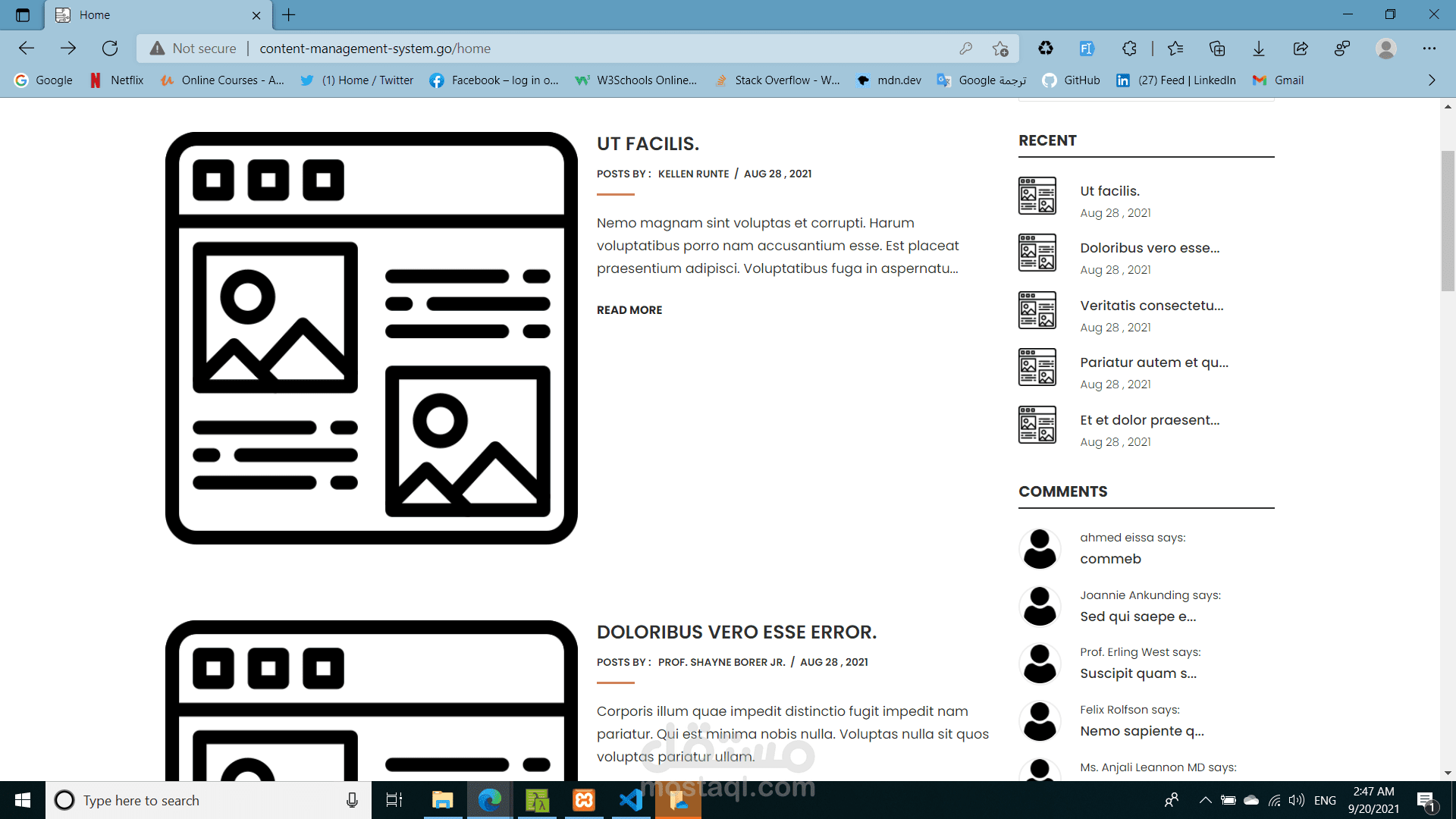Open a new browser tab

tap(289, 14)
